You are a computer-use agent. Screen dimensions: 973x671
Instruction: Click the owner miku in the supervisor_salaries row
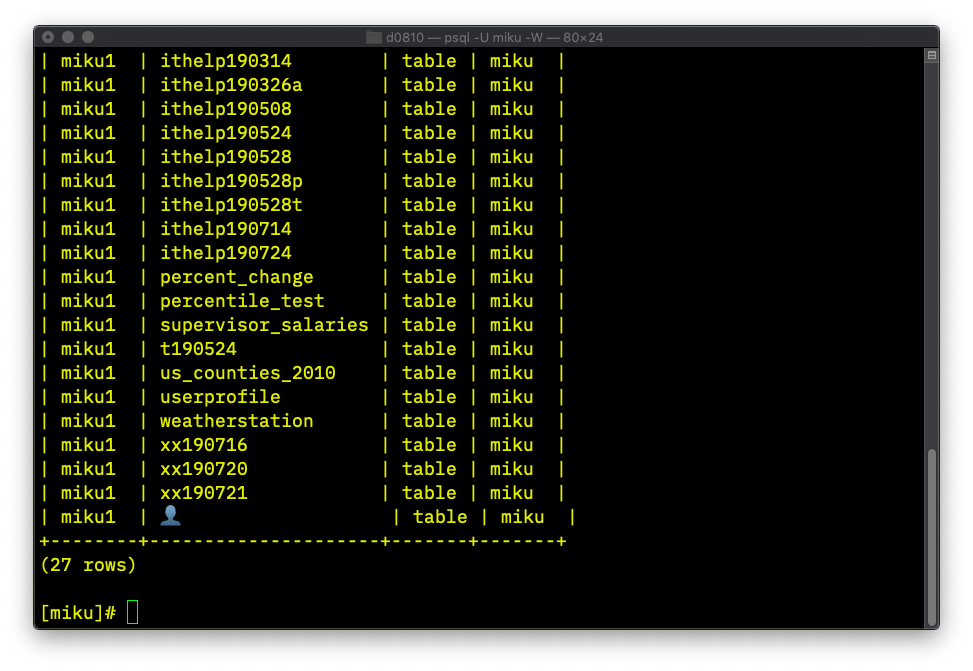511,325
